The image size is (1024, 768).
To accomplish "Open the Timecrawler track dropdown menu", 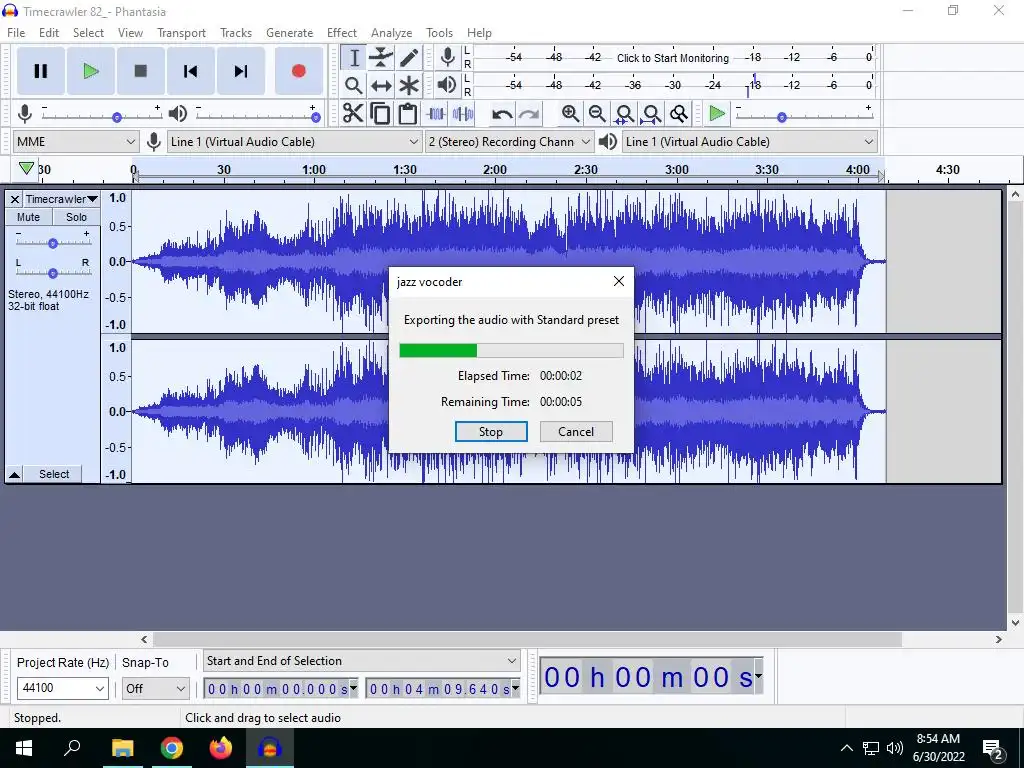I will 61,199.
